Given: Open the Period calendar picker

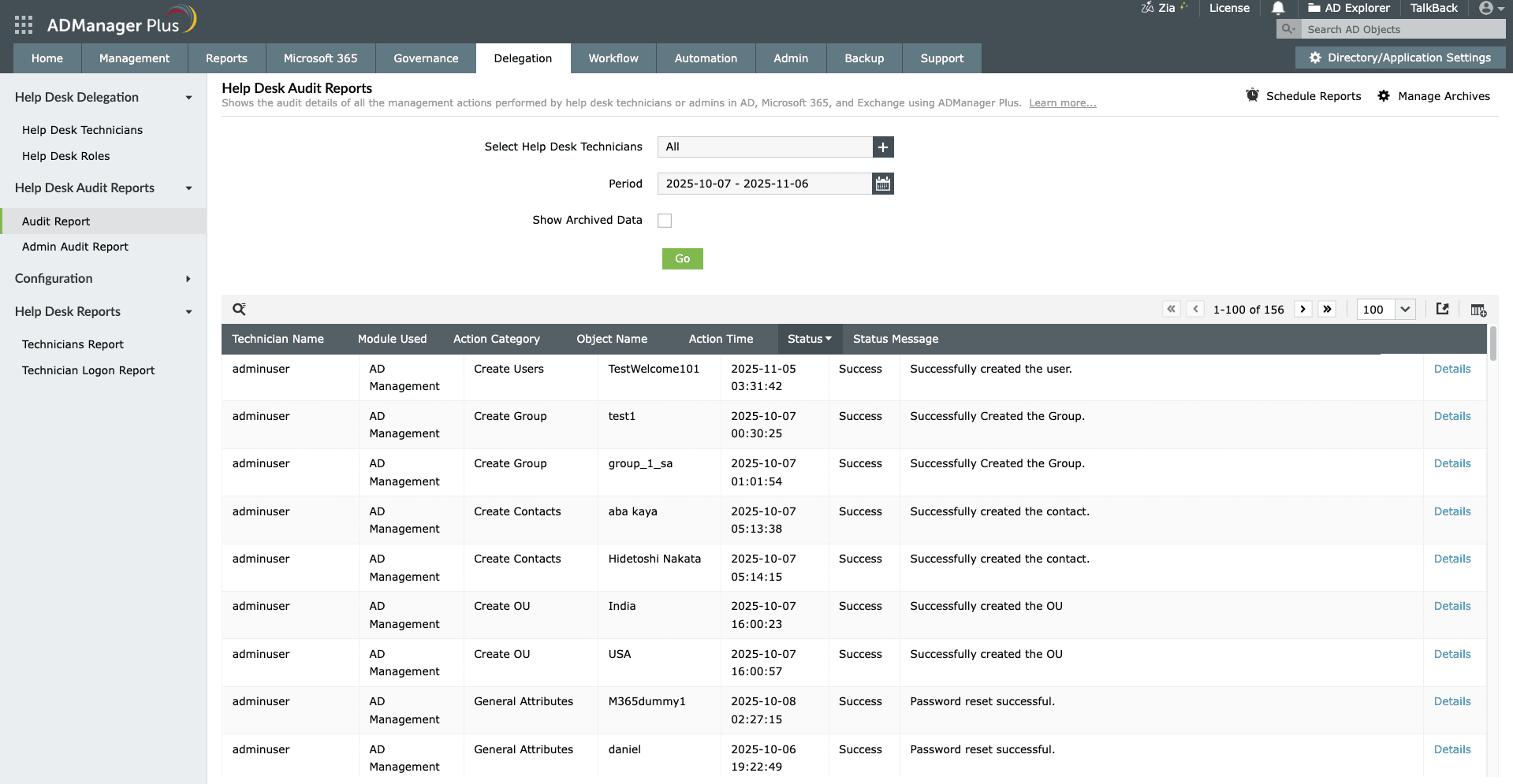Looking at the screenshot, I should tap(883, 184).
